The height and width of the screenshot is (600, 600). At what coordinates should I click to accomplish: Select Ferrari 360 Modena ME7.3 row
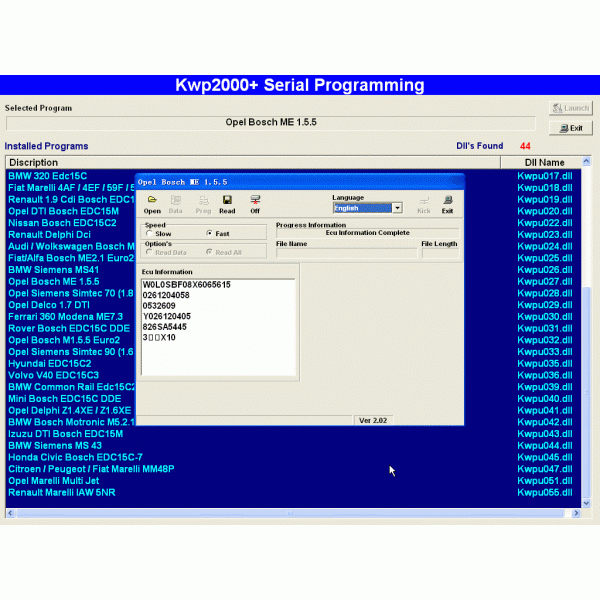65,317
